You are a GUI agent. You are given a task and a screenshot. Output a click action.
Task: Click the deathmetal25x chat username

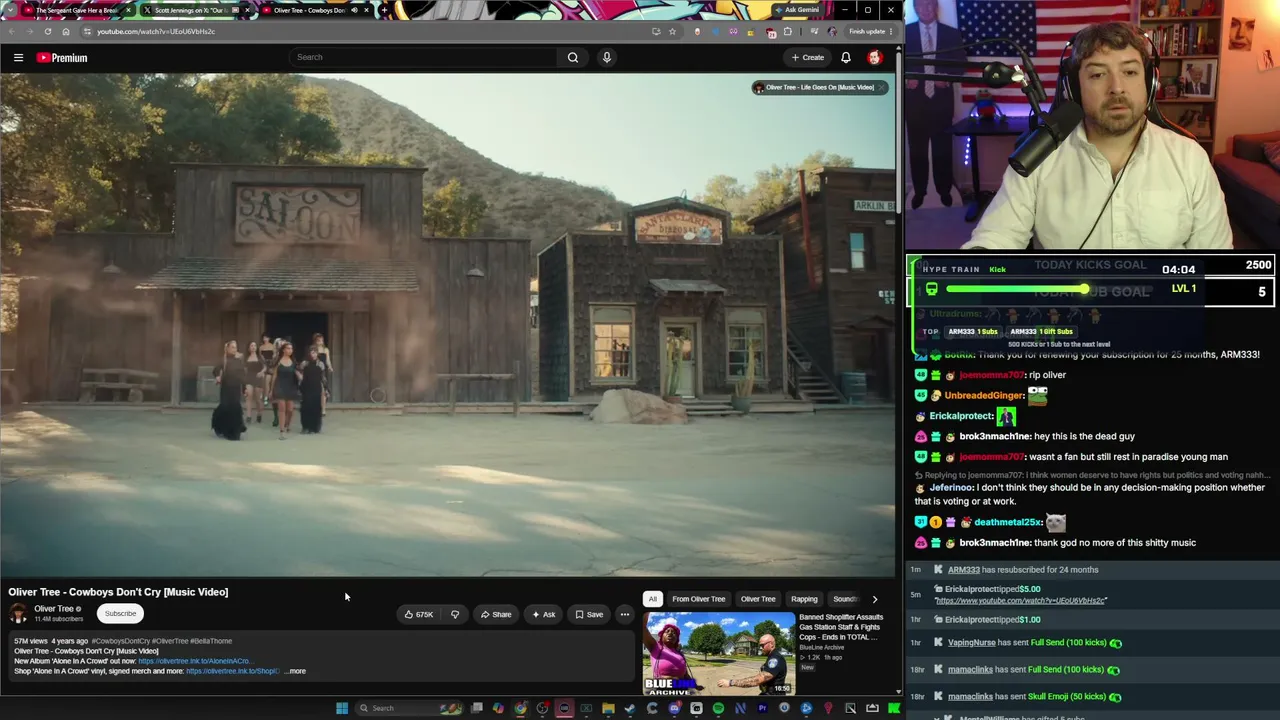coord(1008,522)
